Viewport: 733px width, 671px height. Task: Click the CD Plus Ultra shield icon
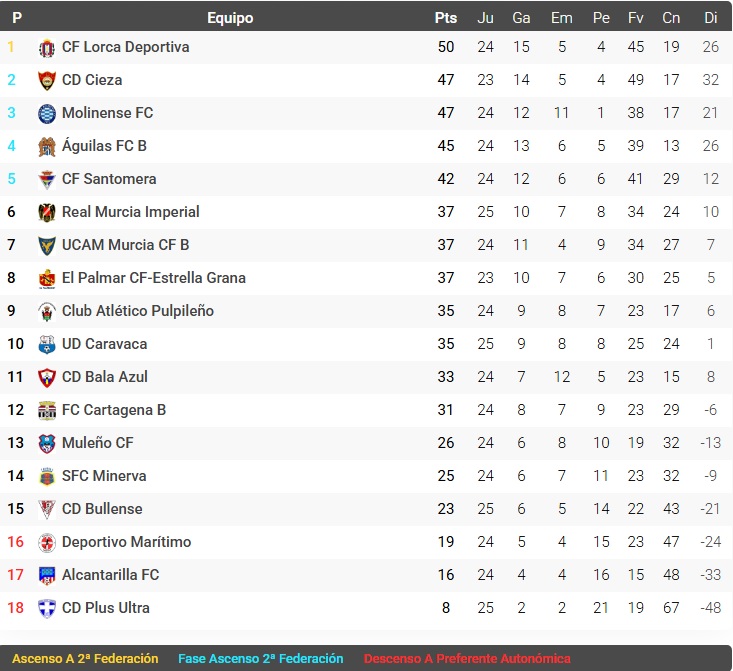point(47,608)
